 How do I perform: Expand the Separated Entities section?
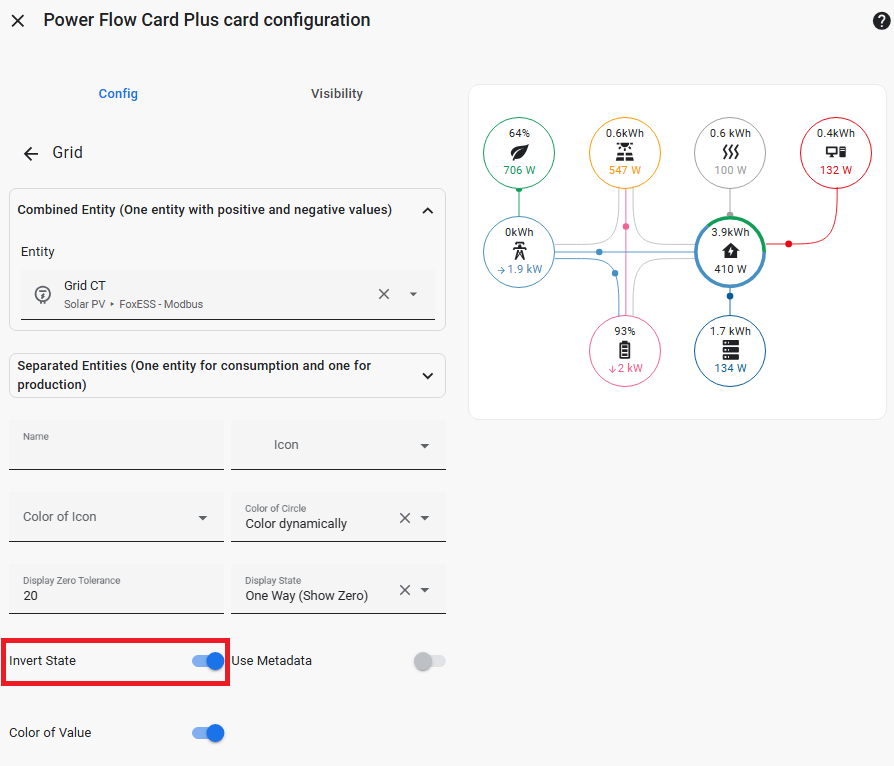click(427, 376)
